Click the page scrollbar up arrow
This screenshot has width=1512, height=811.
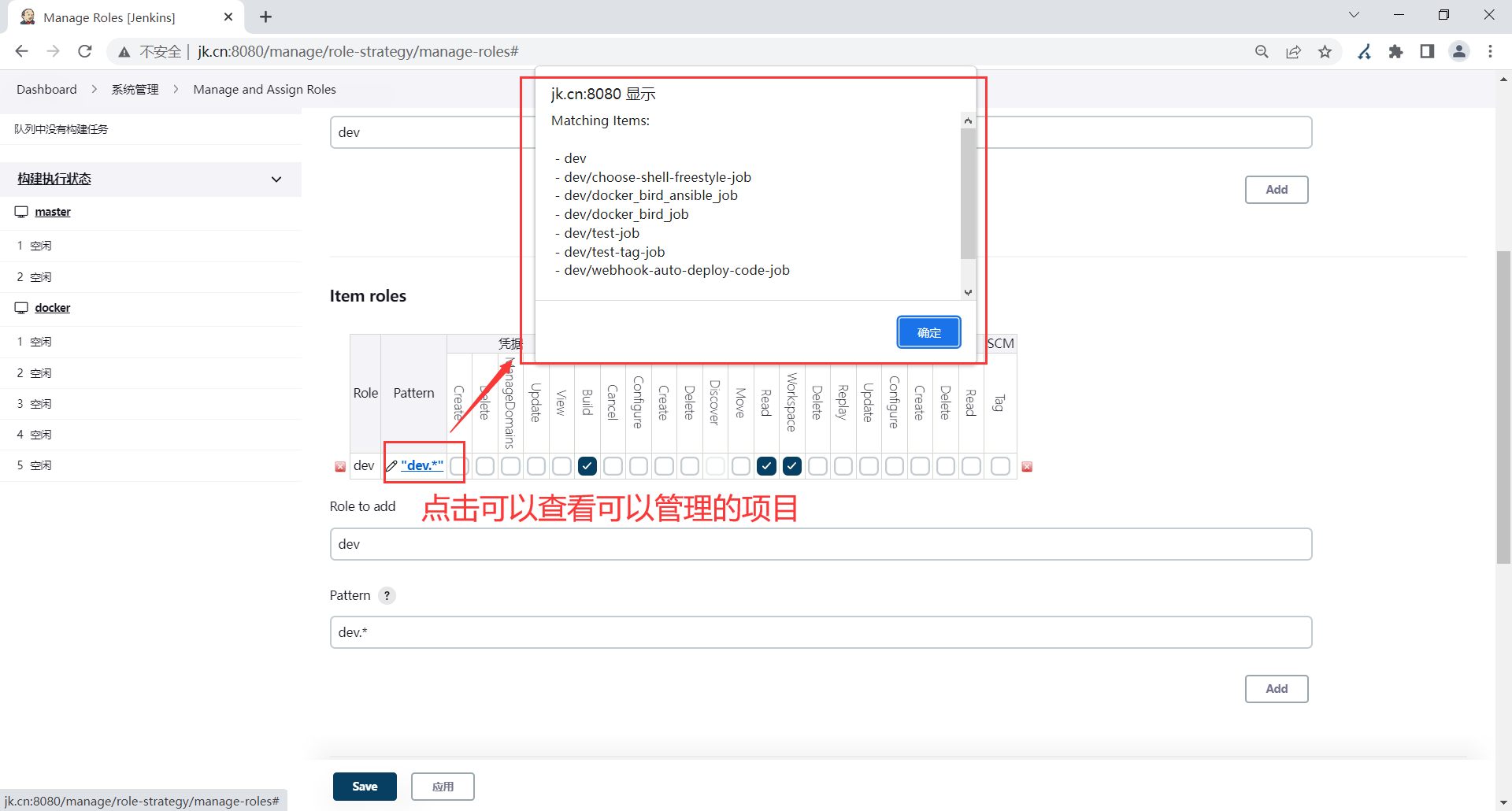click(x=1503, y=79)
